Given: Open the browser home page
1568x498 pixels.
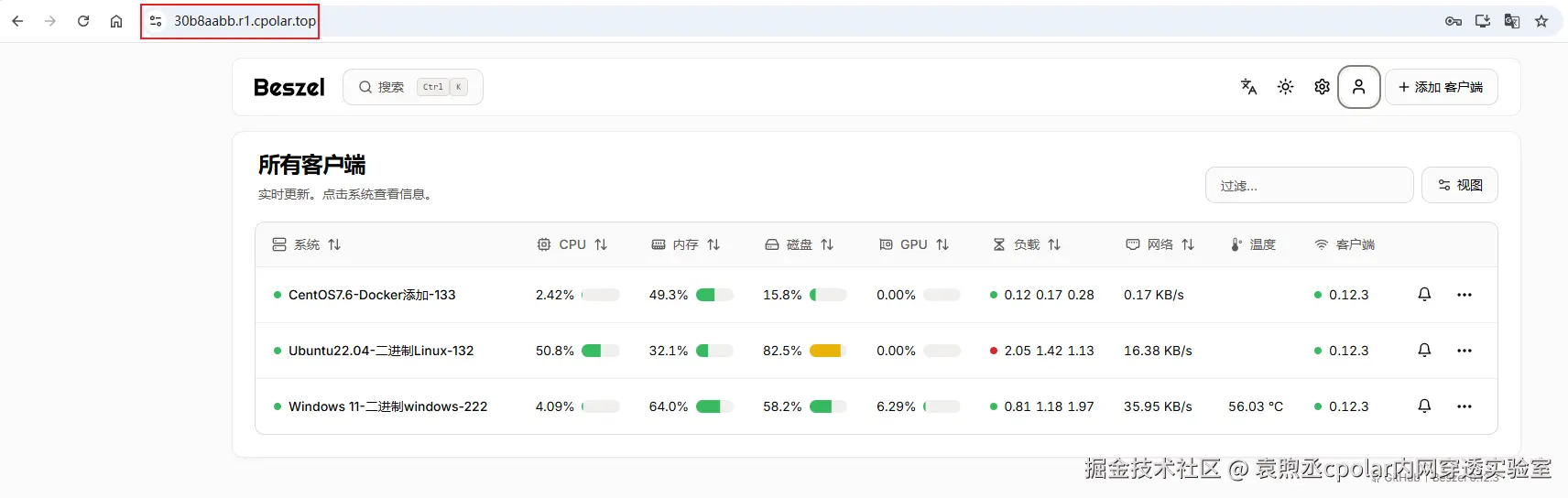Looking at the screenshot, I should pos(116,21).
